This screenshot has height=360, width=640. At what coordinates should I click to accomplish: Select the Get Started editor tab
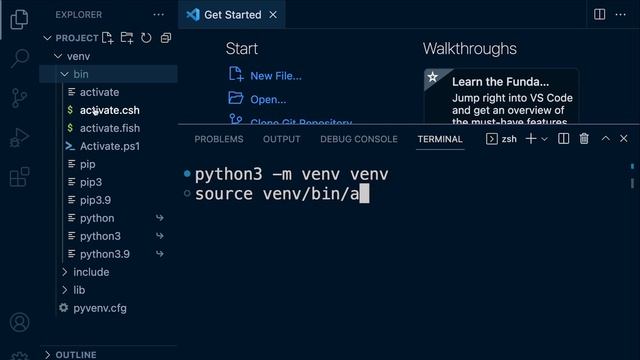click(x=231, y=15)
